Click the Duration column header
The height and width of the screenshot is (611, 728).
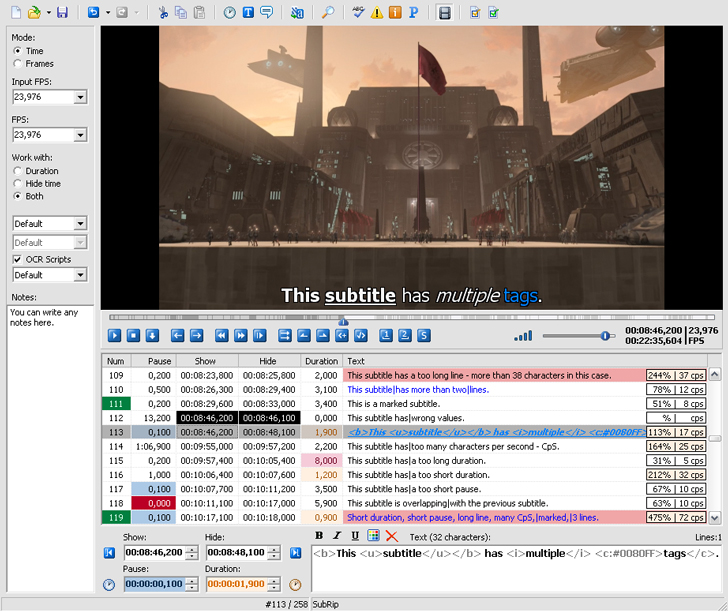321,361
